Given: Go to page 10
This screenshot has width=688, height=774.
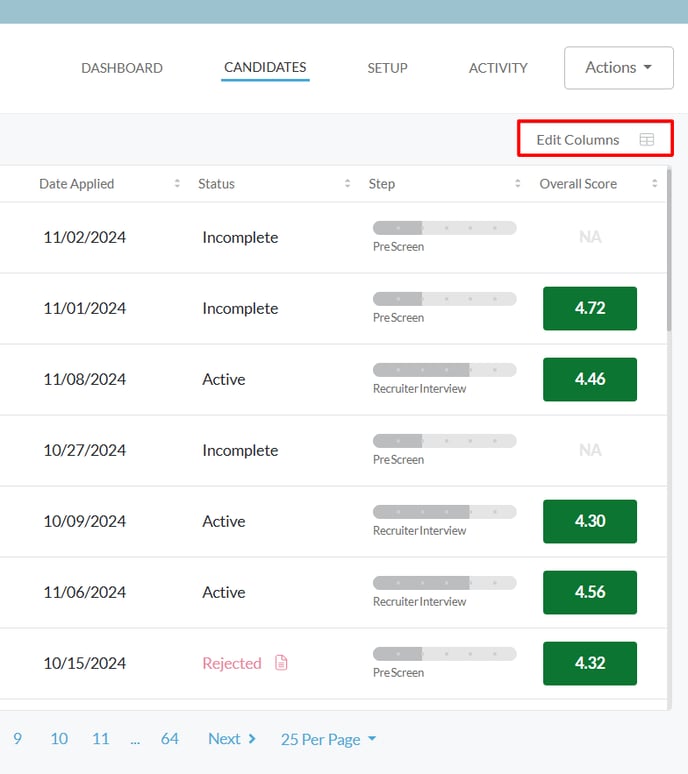Looking at the screenshot, I should (x=59, y=738).
